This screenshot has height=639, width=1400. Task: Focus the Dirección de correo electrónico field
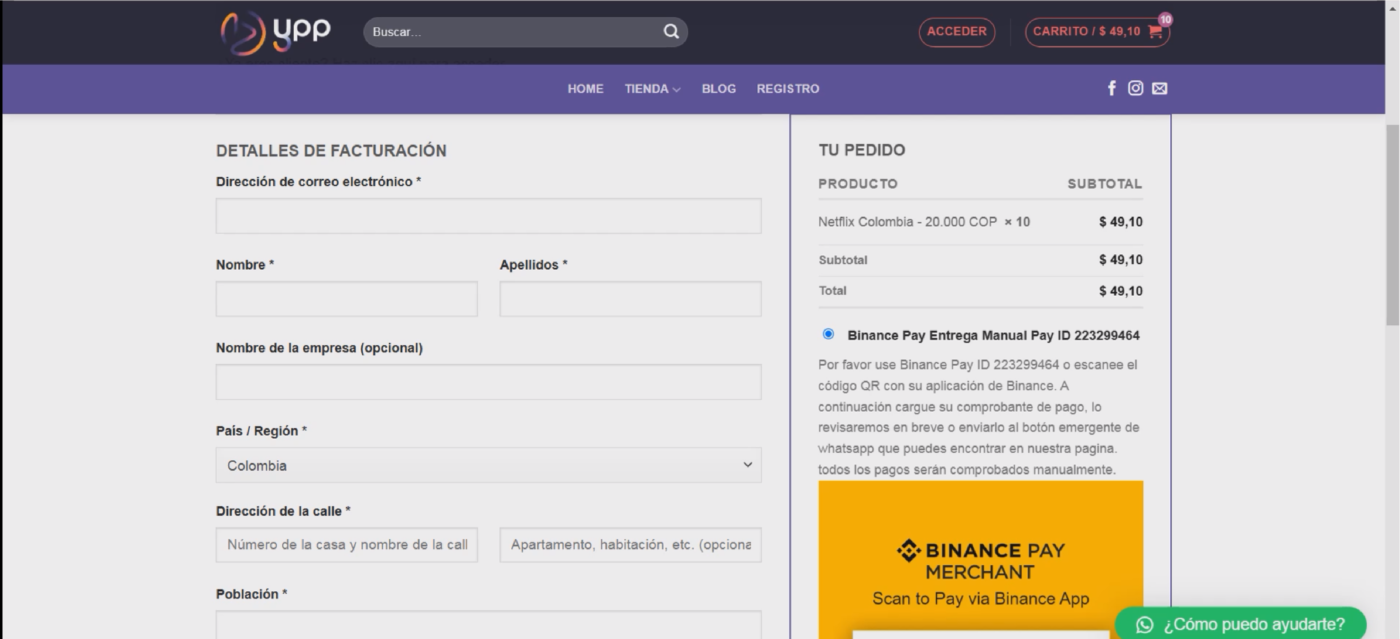pos(488,216)
